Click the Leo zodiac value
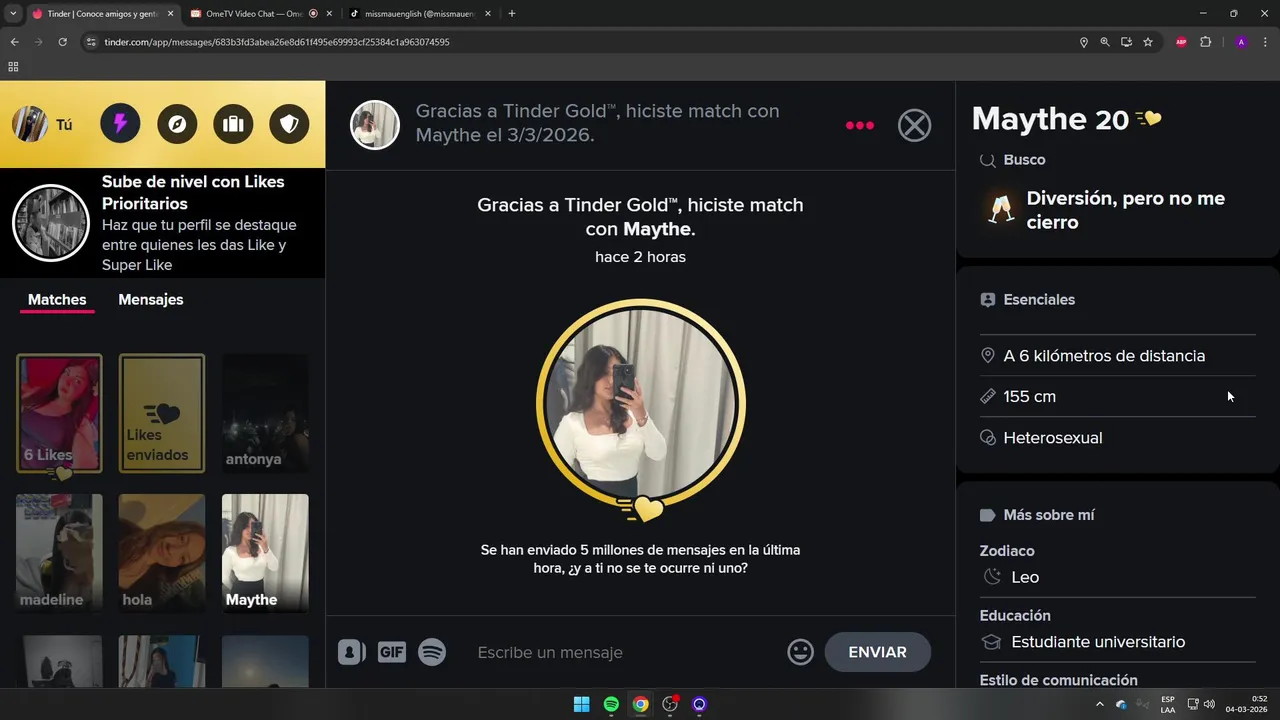 click(1025, 577)
